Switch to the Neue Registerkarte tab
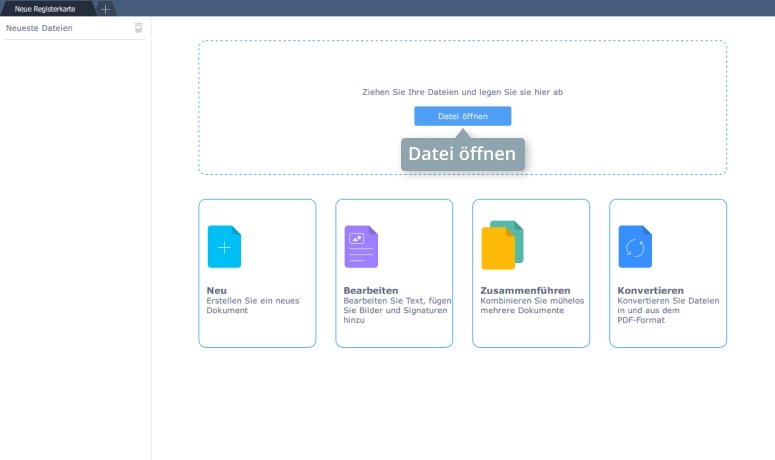This screenshot has height=460, width=775. (45, 8)
